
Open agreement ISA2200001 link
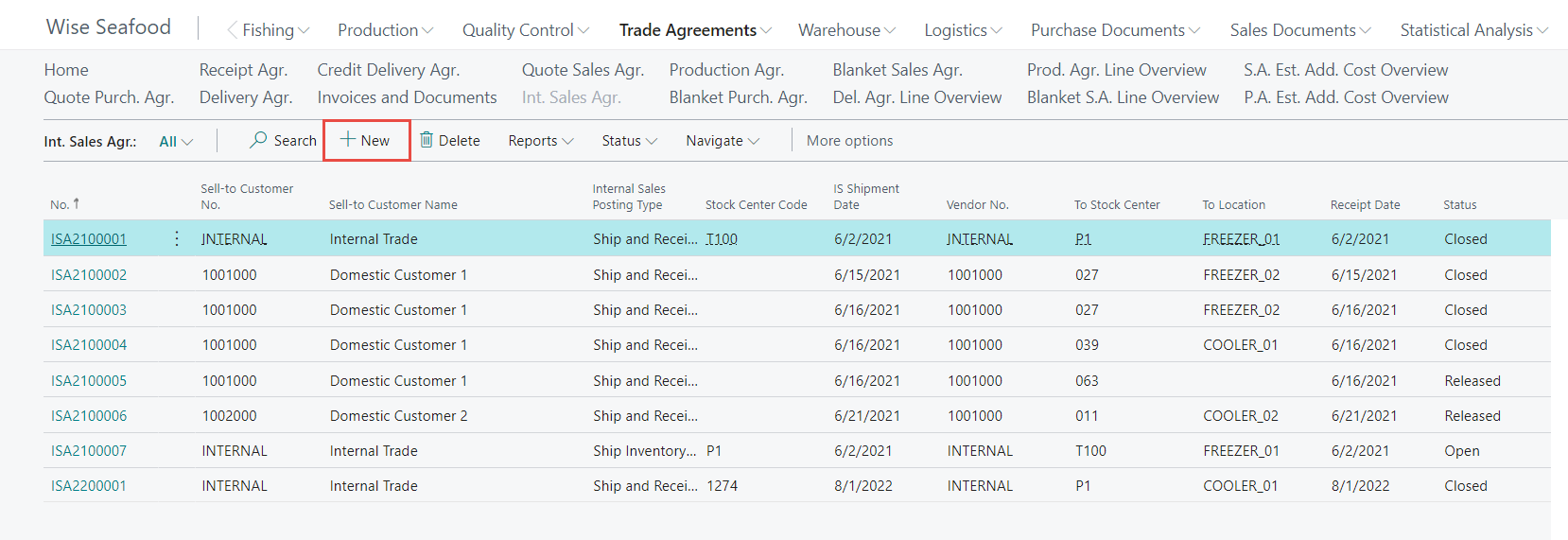coord(89,486)
